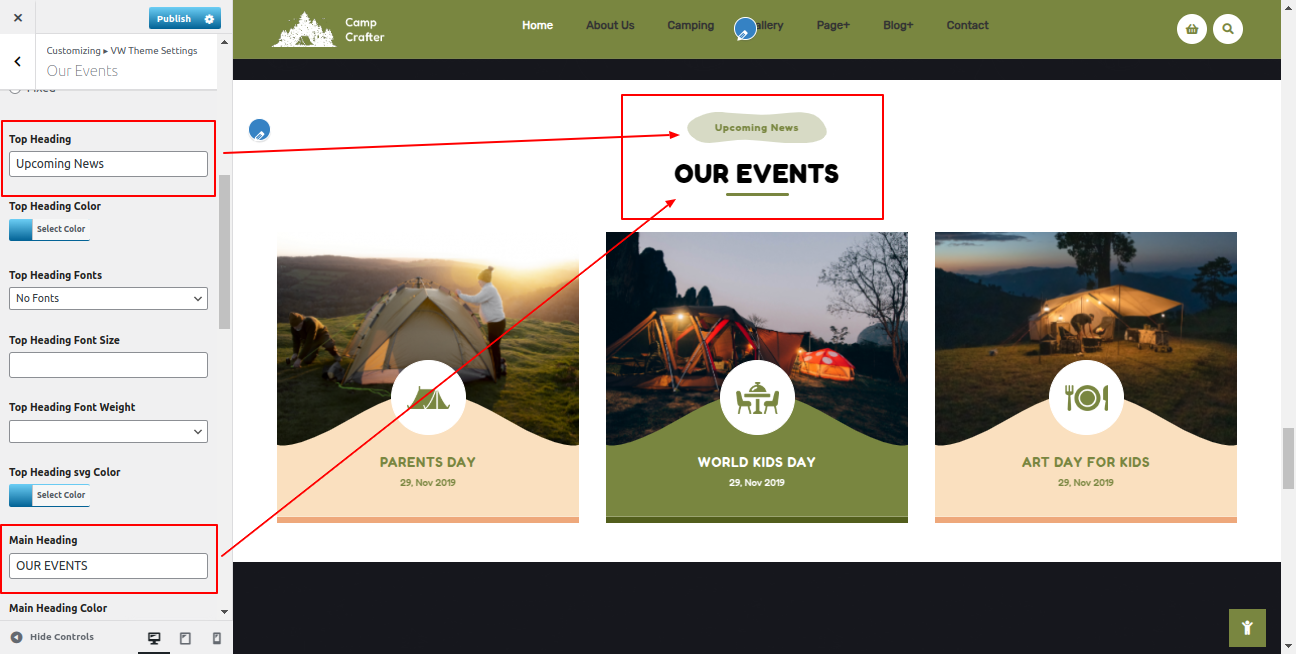Expand the Top Heading Fonts dropdown
This screenshot has width=1296, height=654.
(108, 298)
